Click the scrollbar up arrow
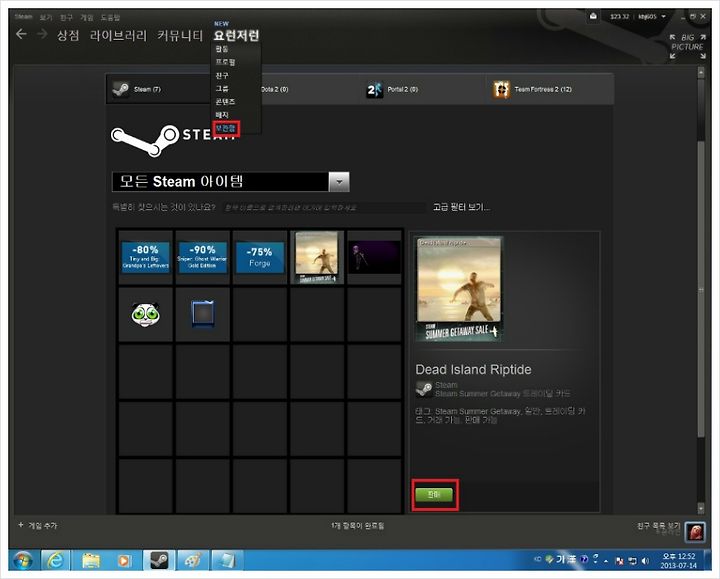720x579 pixels. [x=701, y=73]
